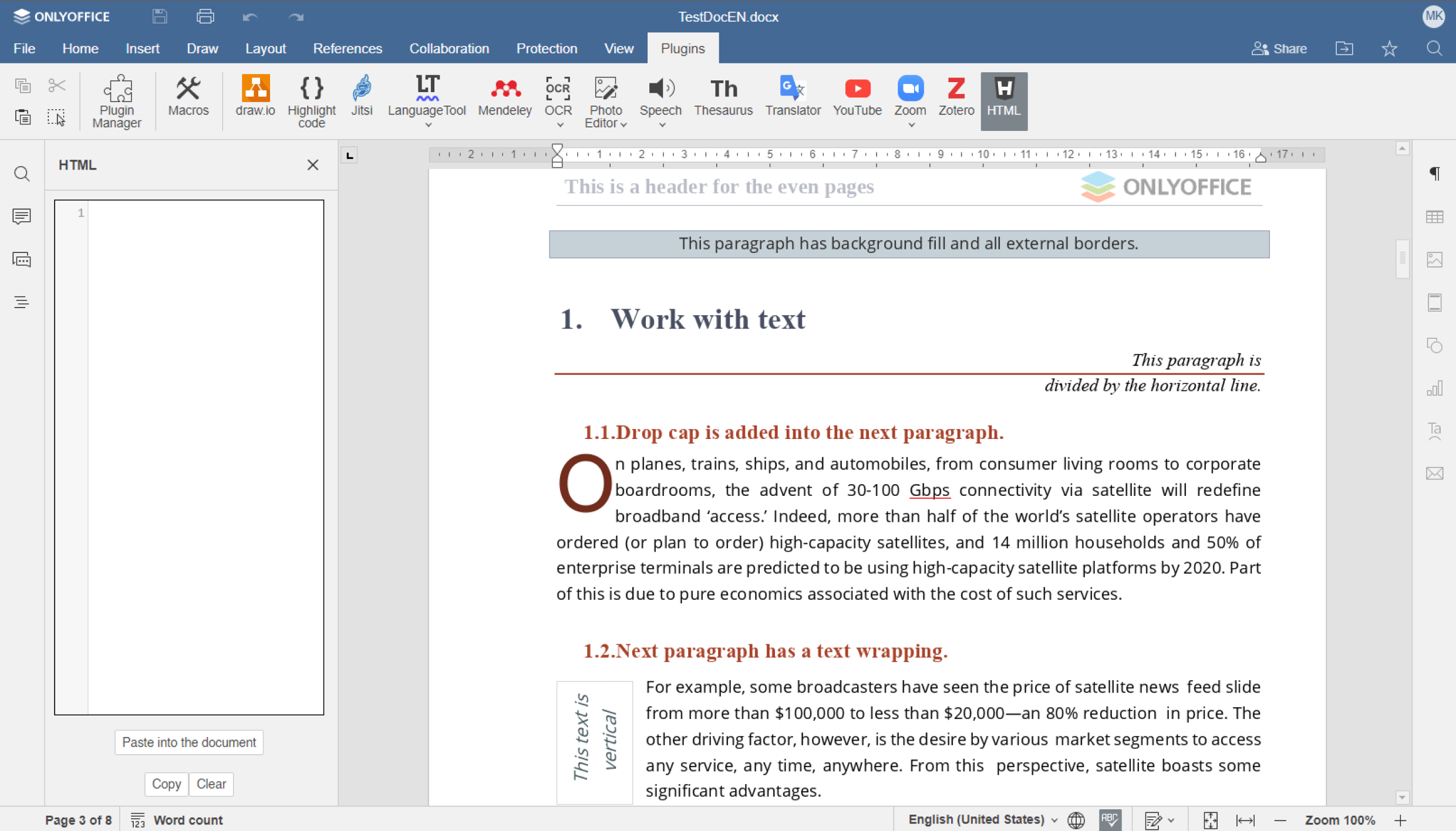Launch the Mendeley plugin

click(504, 96)
